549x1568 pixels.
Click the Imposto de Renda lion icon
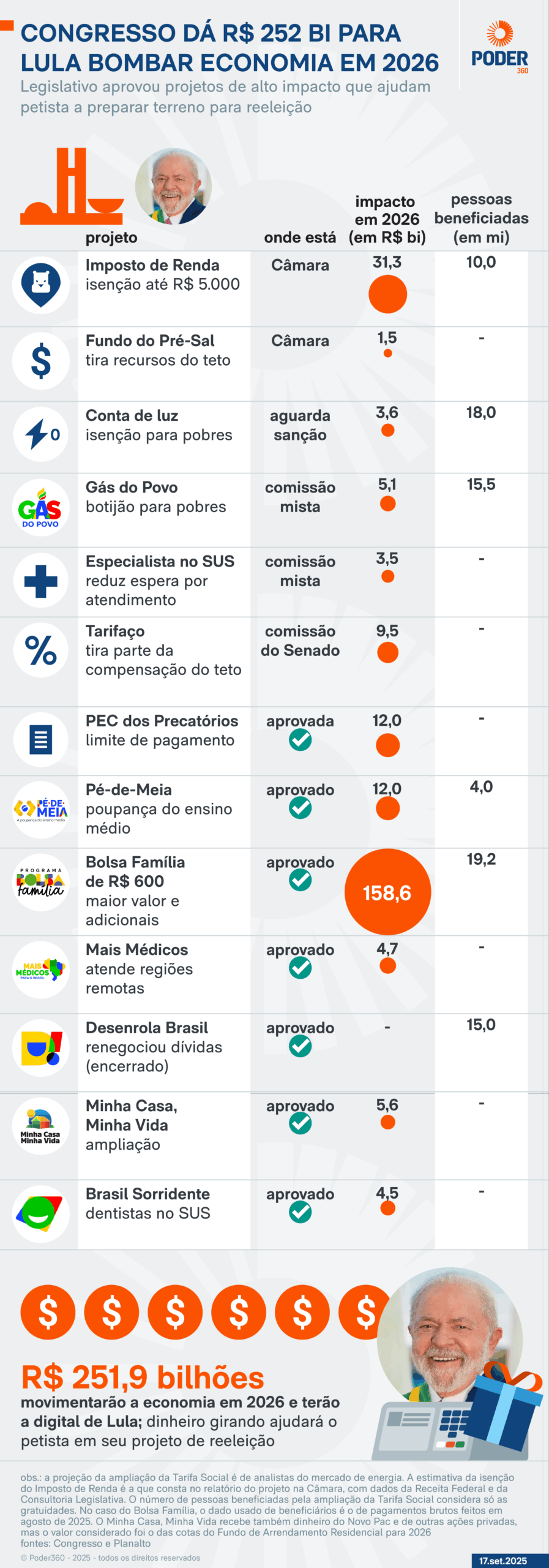41,285
